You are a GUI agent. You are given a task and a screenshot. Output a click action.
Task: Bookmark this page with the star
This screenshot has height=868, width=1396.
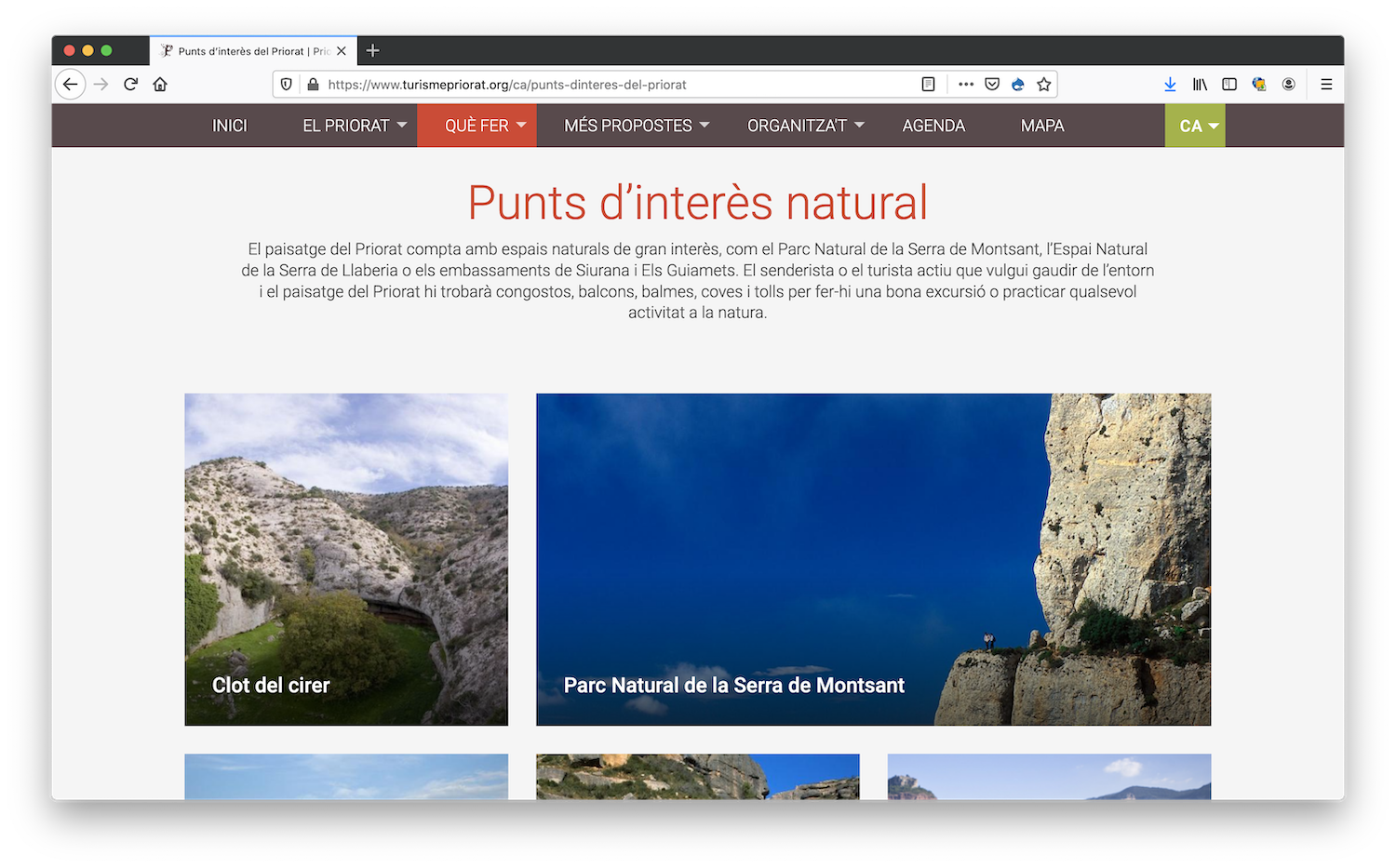(1044, 85)
